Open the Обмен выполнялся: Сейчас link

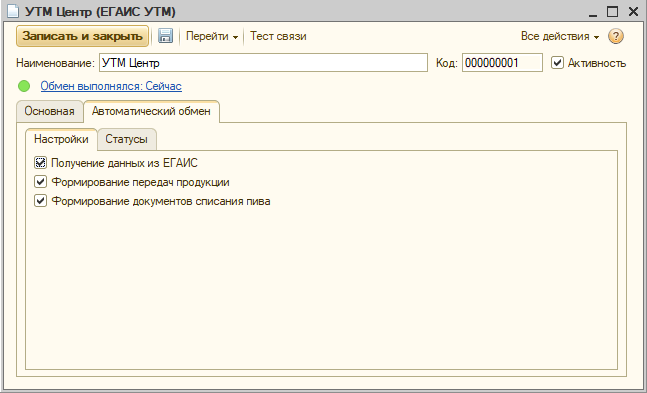tap(111, 86)
